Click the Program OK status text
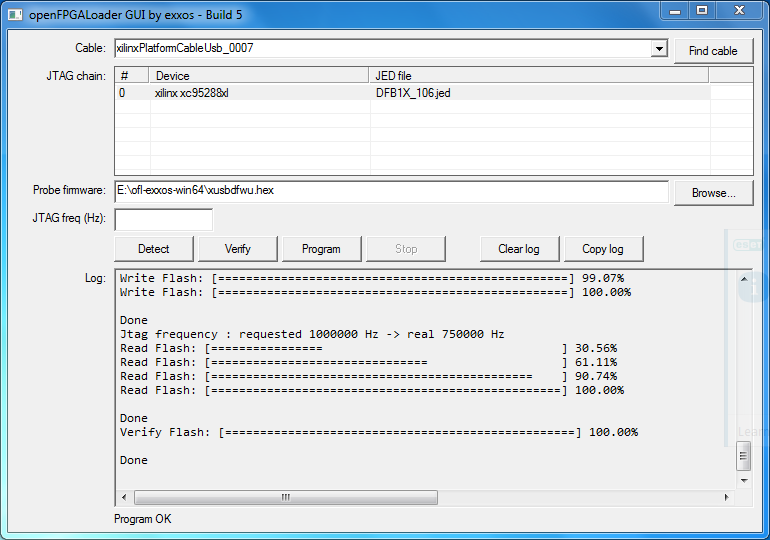 143,519
